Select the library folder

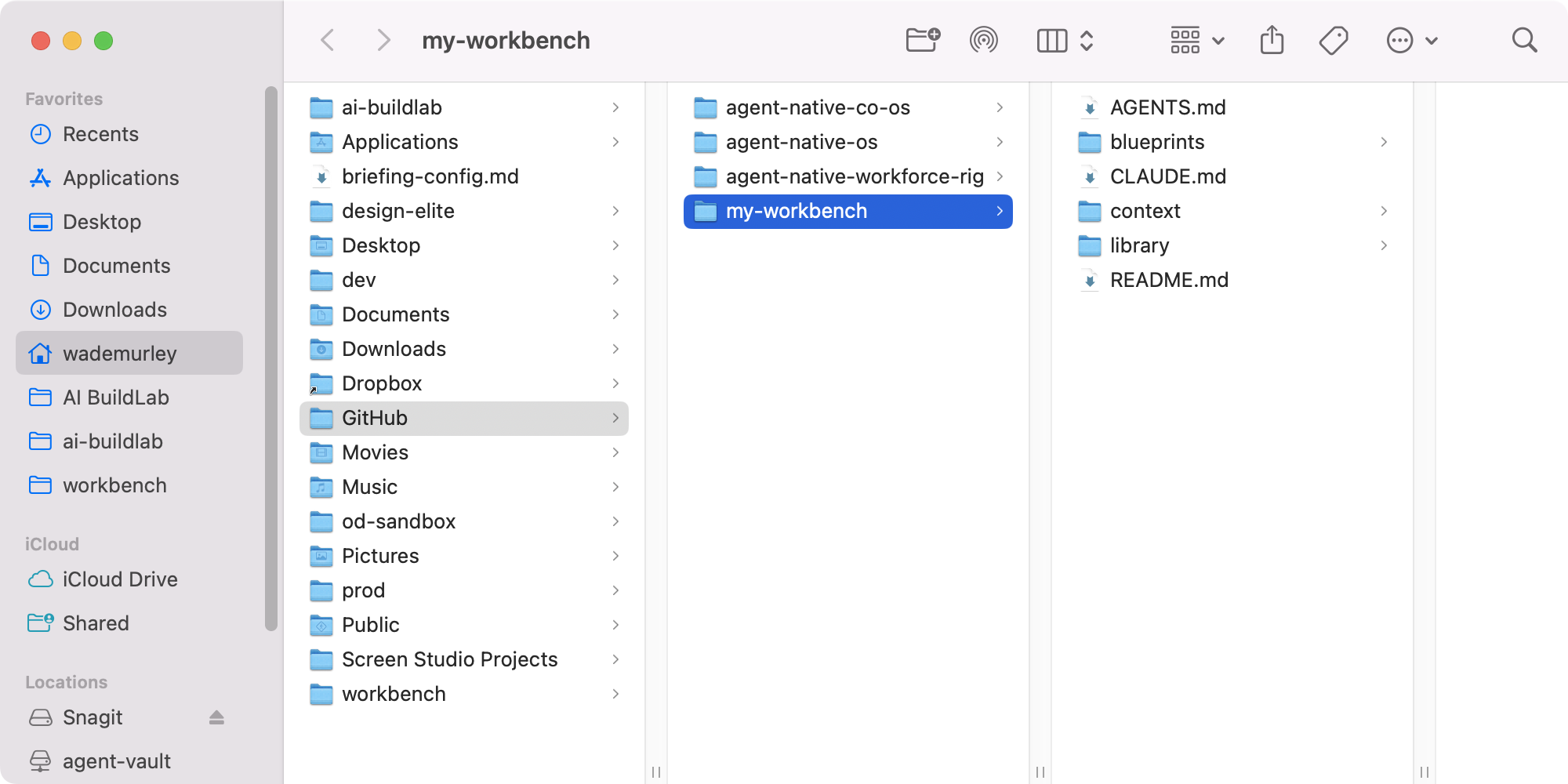coord(1232,245)
